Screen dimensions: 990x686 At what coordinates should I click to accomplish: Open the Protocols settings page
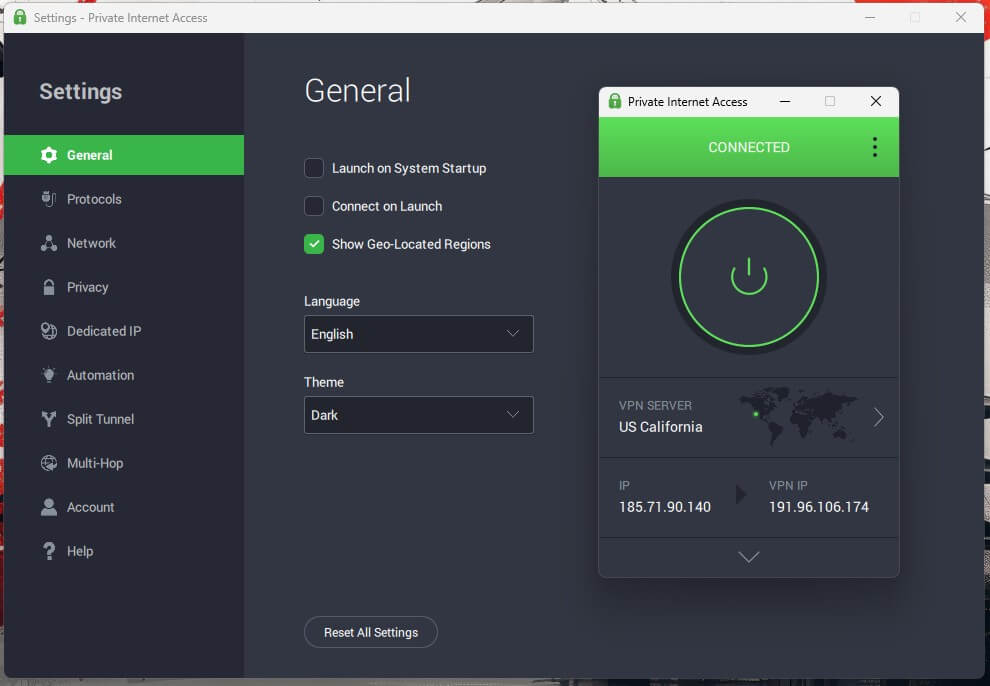pos(124,199)
